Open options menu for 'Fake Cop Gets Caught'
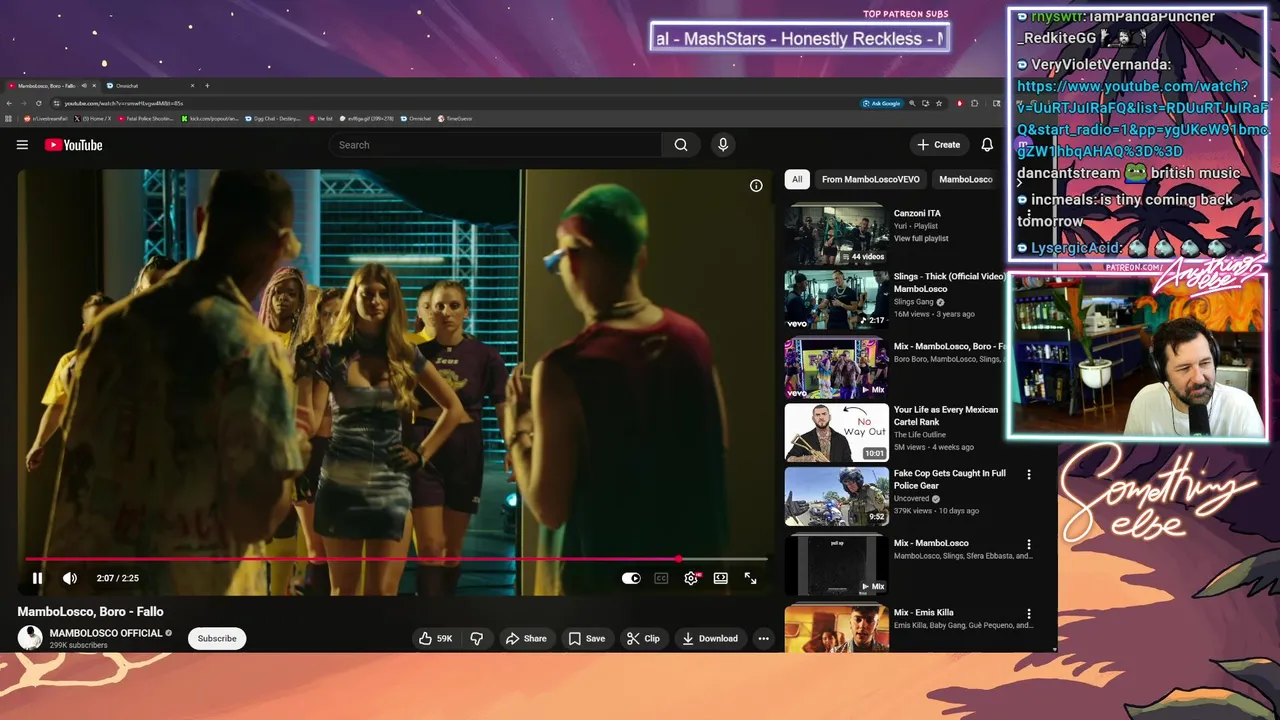 1028,475
